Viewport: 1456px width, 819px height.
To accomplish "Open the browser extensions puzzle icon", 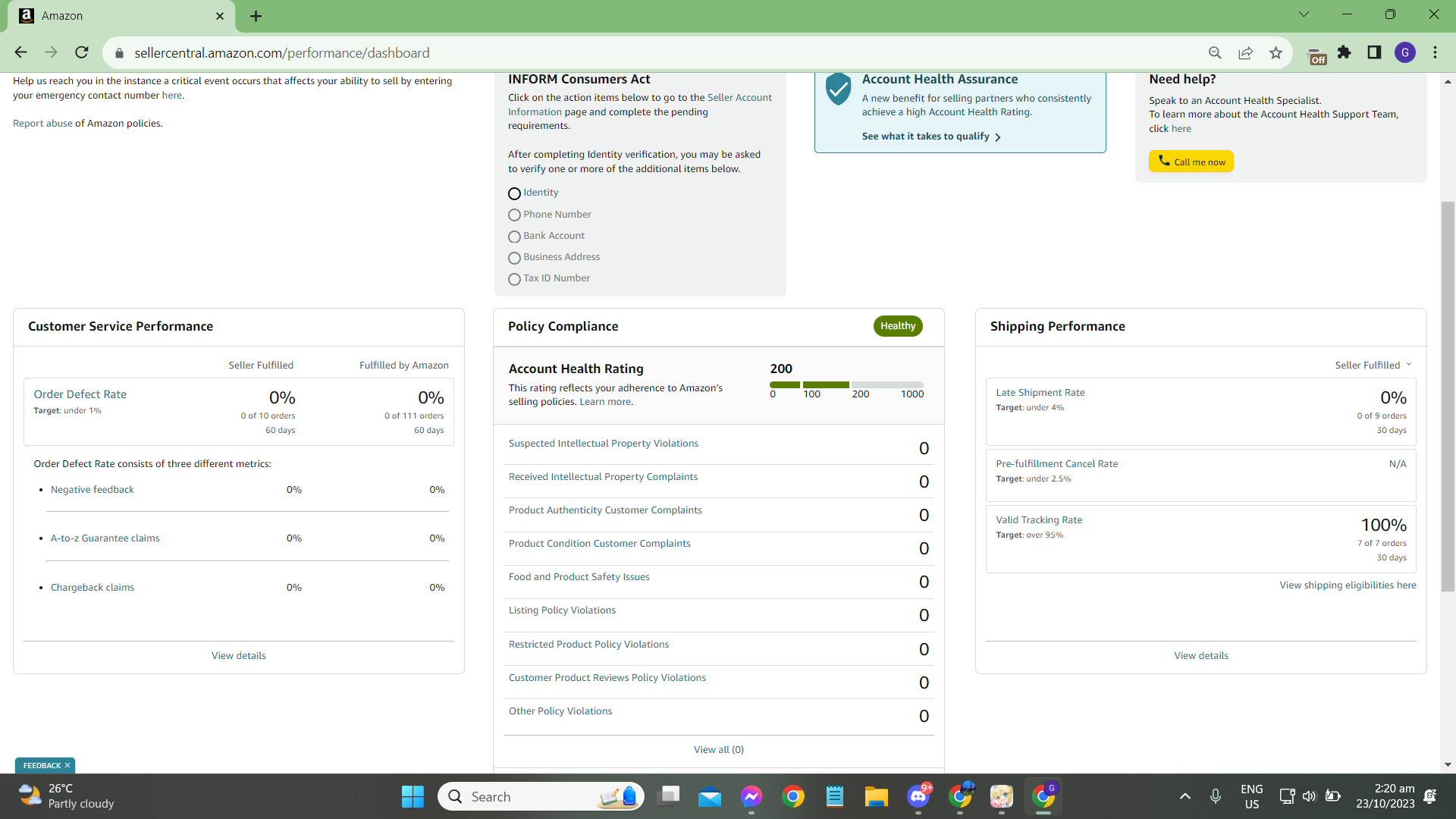I will click(1345, 52).
